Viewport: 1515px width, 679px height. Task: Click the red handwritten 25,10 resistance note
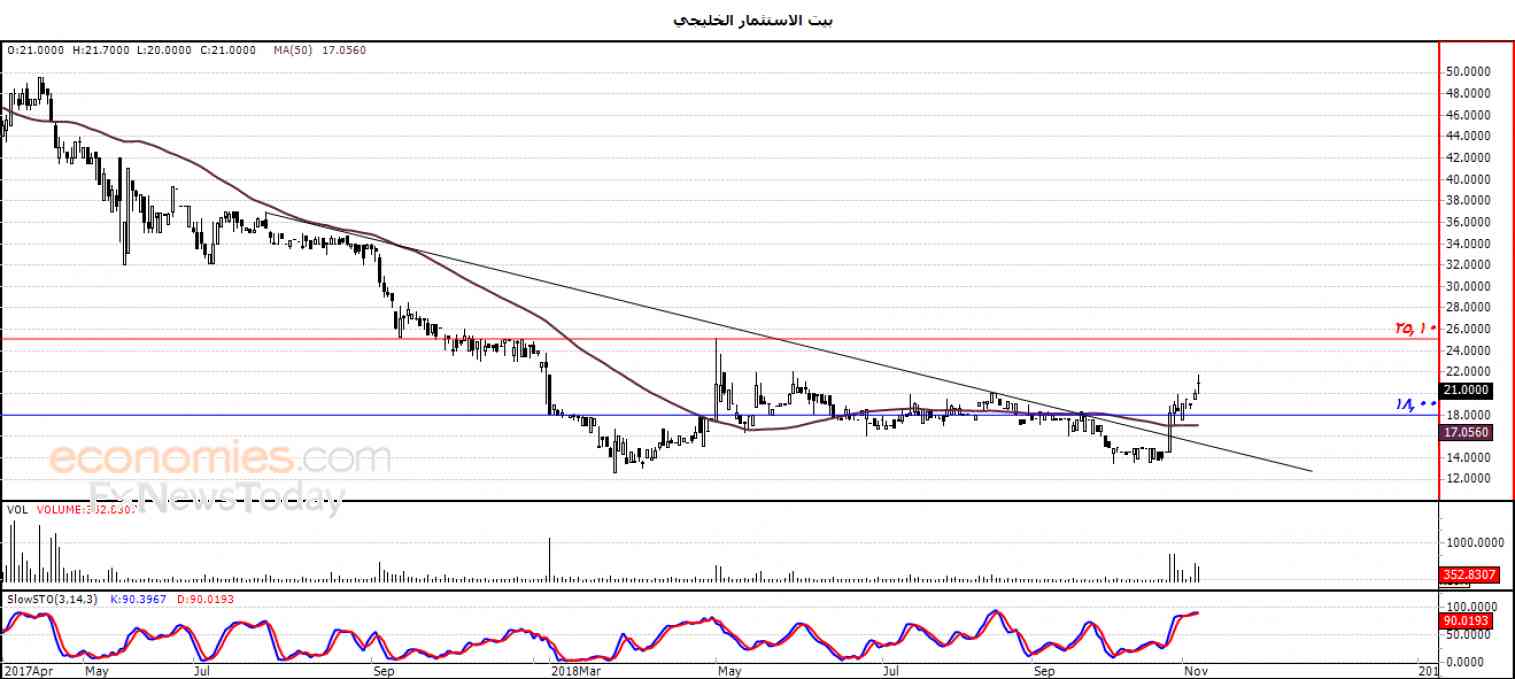pyautogui.click(x=1415, y=328)
